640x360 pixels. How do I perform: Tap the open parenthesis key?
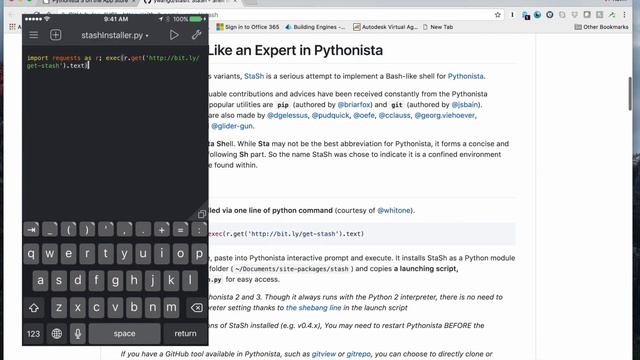(69, 230)
